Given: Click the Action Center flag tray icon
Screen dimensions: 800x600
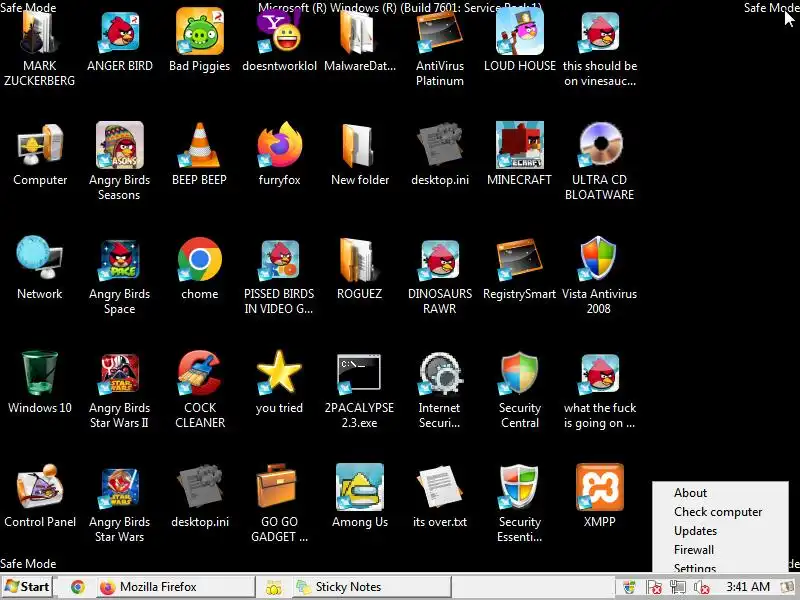Looking at the screenshot, I should coord(654,588).
